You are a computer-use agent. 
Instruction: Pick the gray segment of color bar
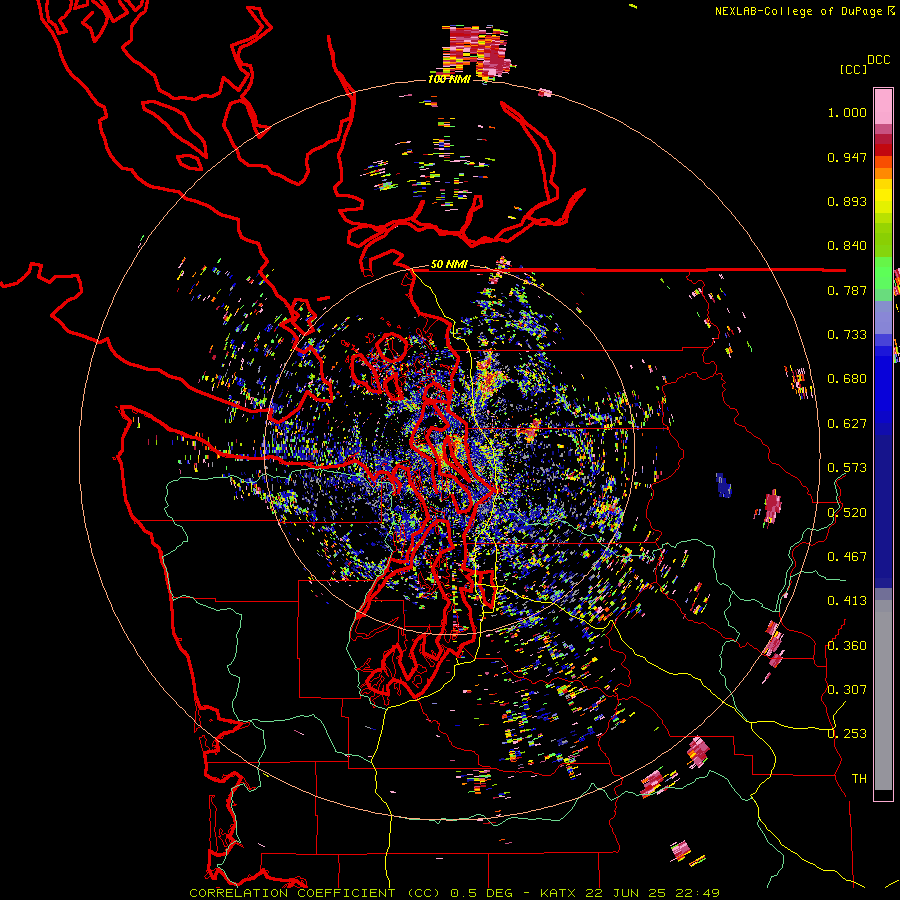[883, 695]
